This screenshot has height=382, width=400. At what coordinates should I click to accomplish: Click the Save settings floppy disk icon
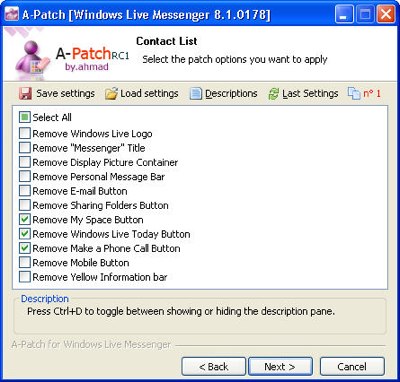coord(26,94)
